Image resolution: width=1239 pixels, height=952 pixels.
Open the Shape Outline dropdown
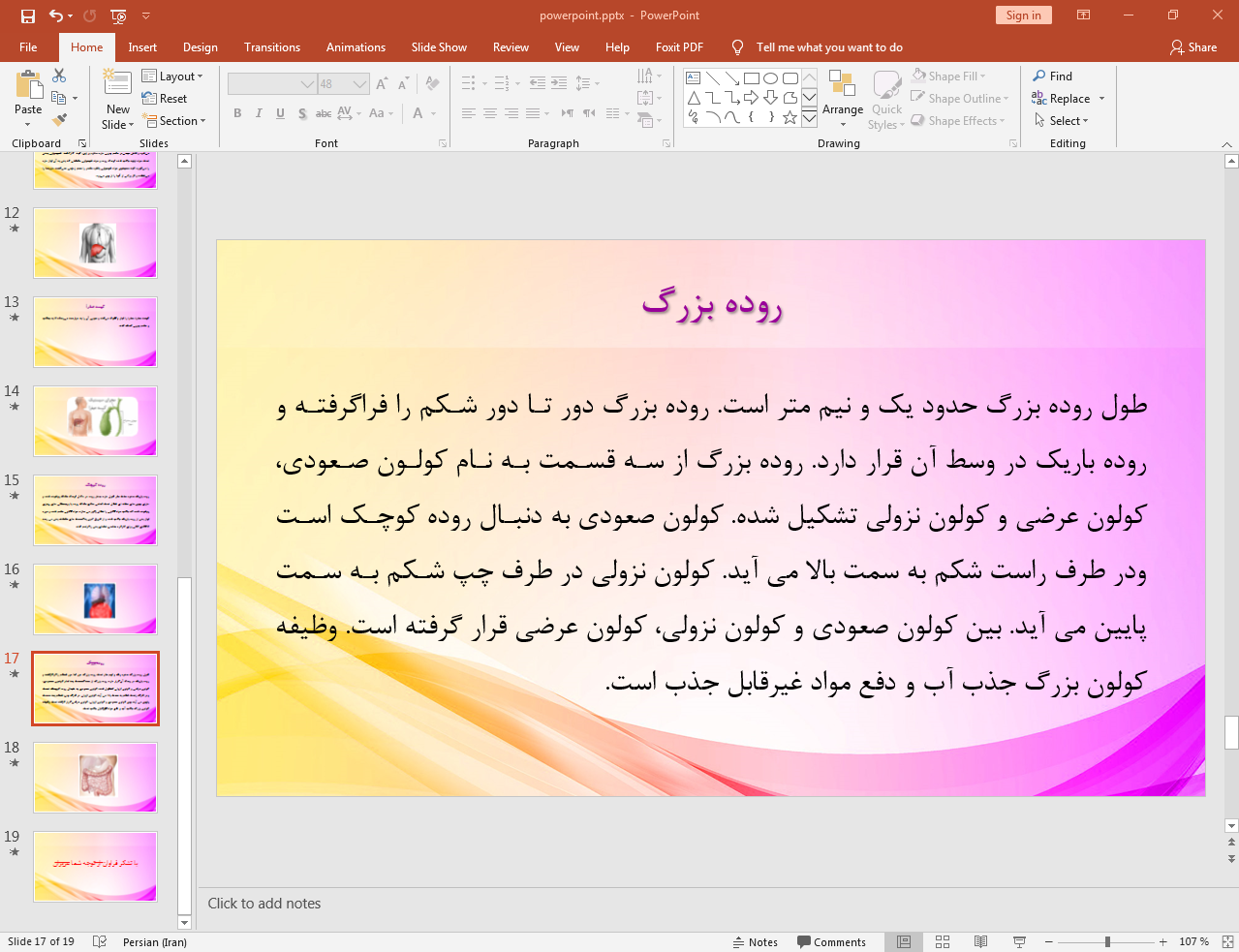pos(960,98)
